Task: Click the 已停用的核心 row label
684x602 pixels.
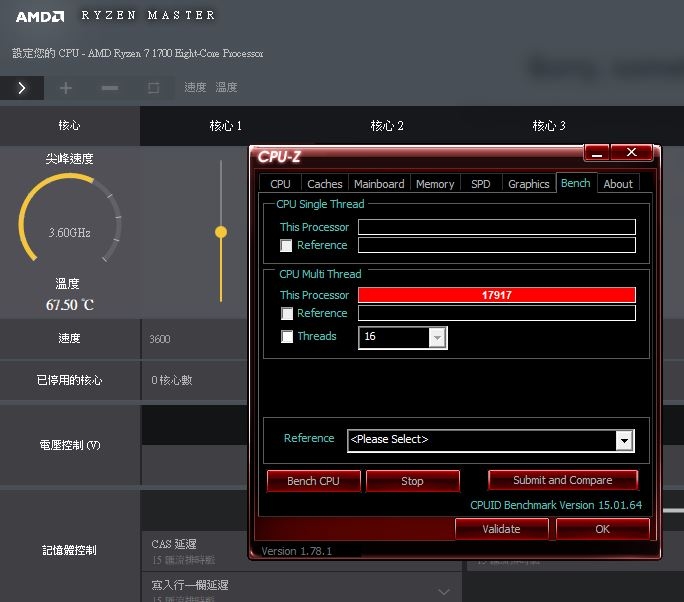Action: 69,380
